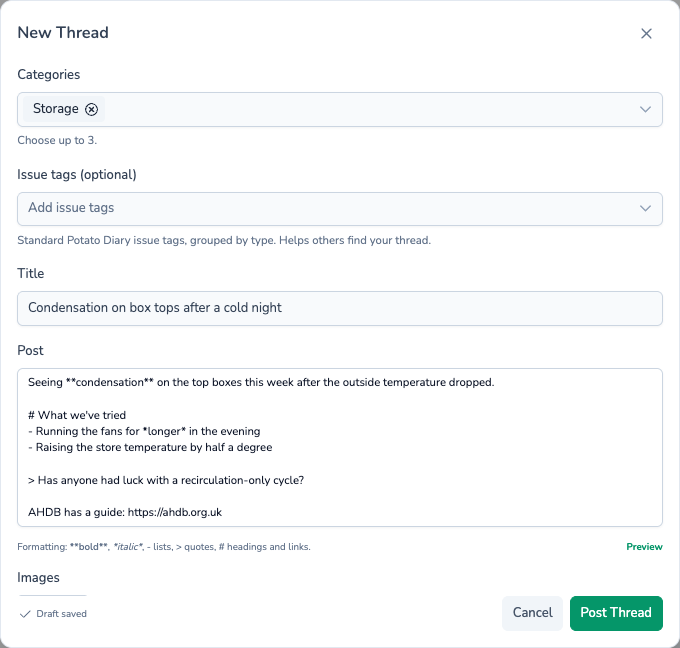This screenshot has width=680, height=648.
Task: Click the Images section label
Action: click(38, 578)
